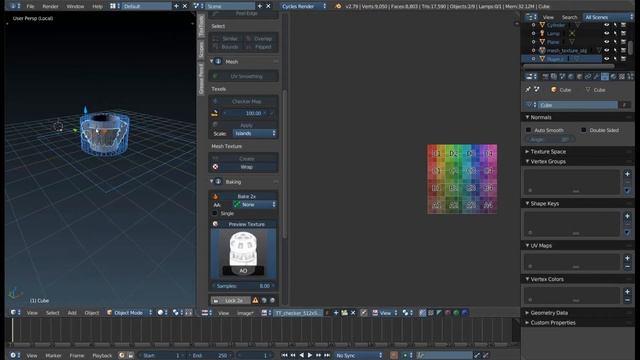Click the timeline End frame field
Screen dimensions: 640x360
pos(211,356)
